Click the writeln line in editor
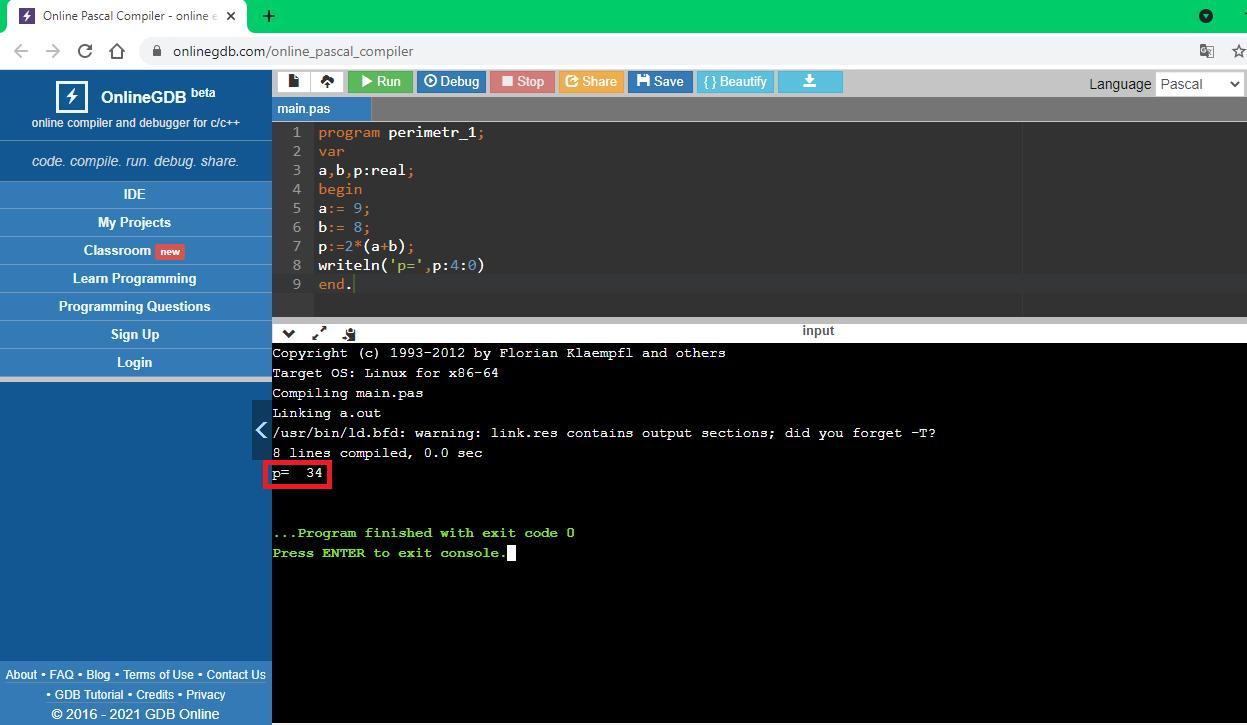The height and width of the screenshot is (725, 1247). point(401,265)
